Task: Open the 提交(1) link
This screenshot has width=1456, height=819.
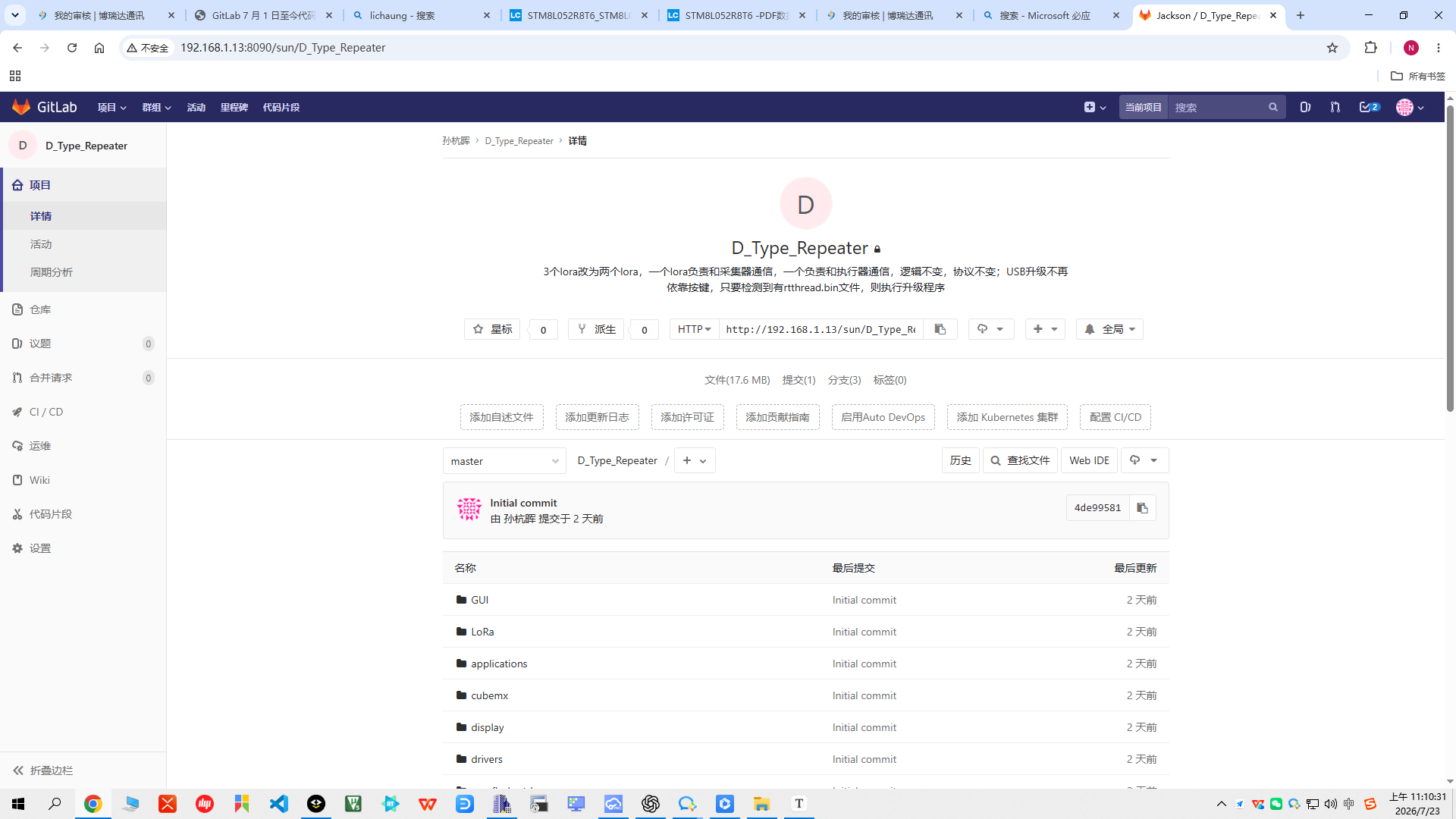Action: (x=799, y=380)
